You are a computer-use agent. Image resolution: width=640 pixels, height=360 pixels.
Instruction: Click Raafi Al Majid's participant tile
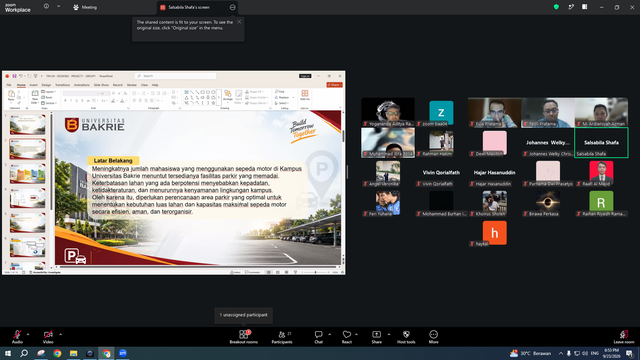[601, 172]
